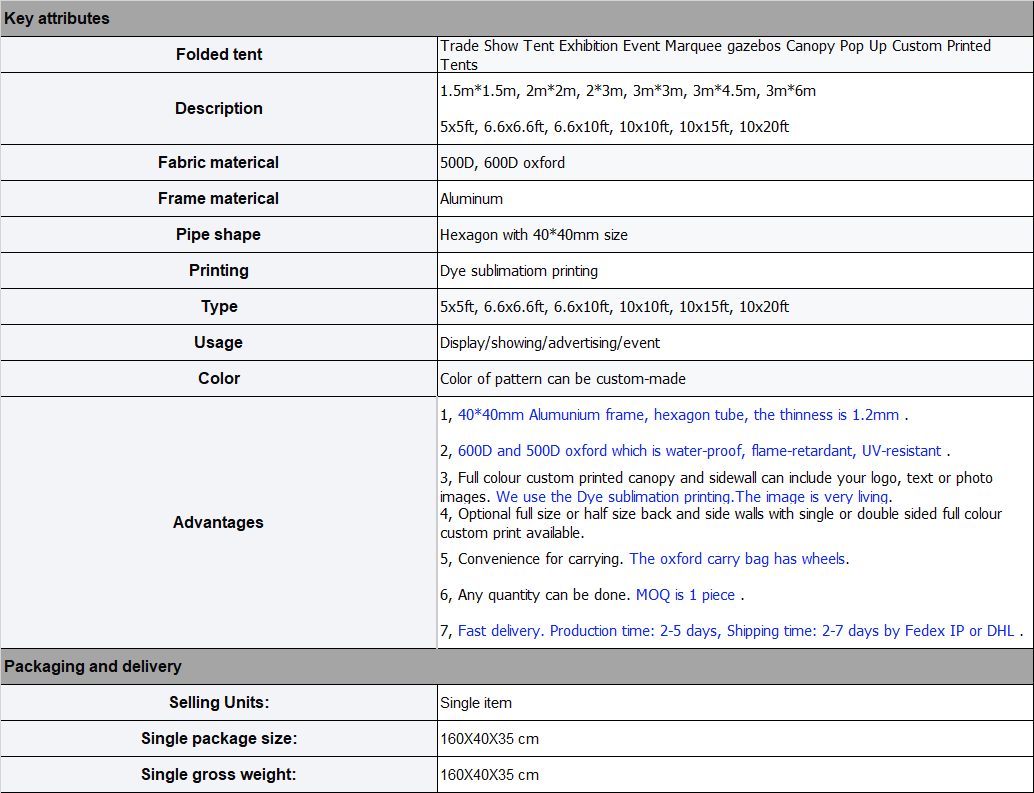Click the 'Aluminum' value cell

coord(735,198)
